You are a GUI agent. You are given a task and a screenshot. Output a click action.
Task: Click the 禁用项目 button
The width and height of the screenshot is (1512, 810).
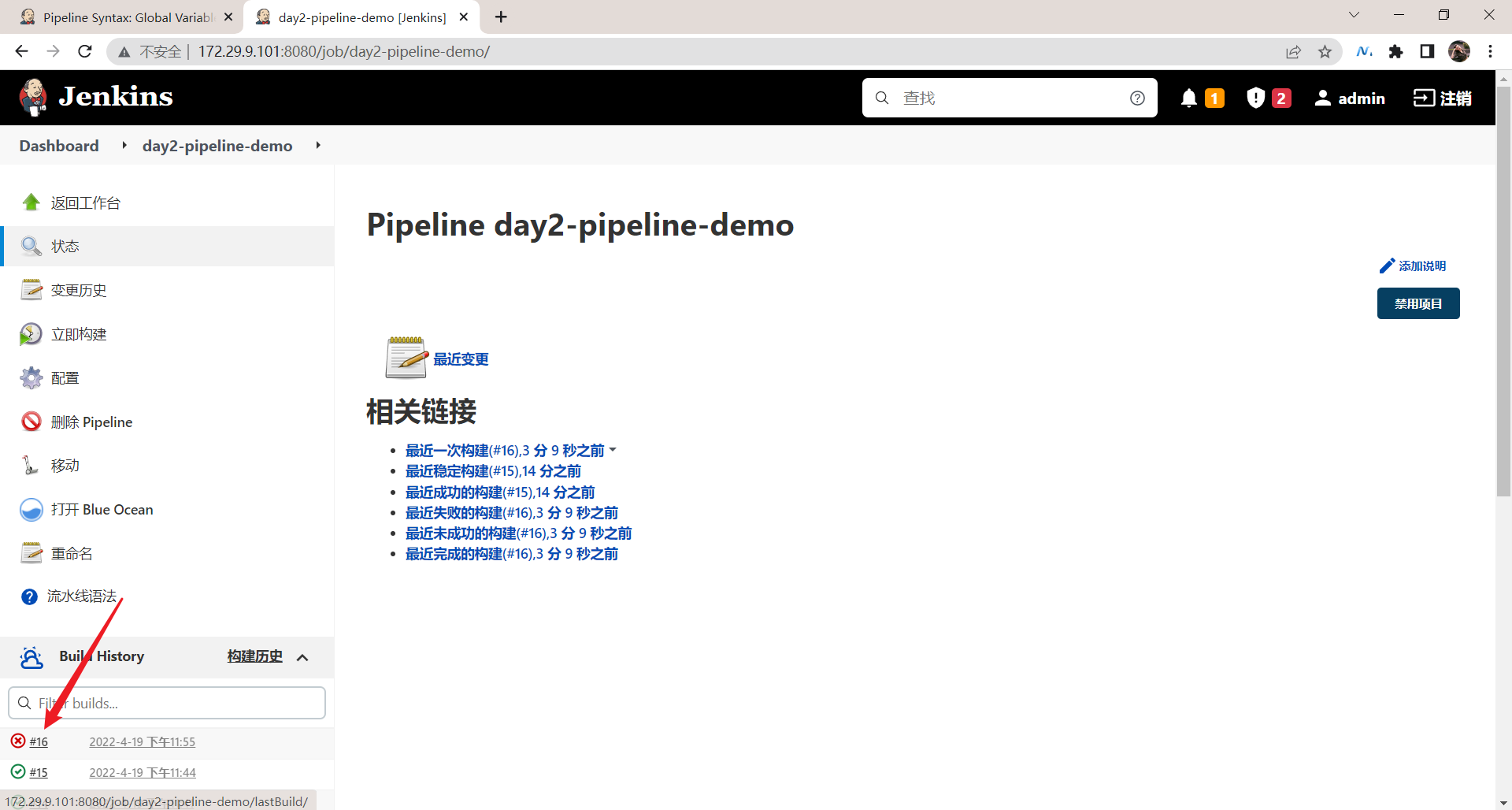pos(1418,303)
